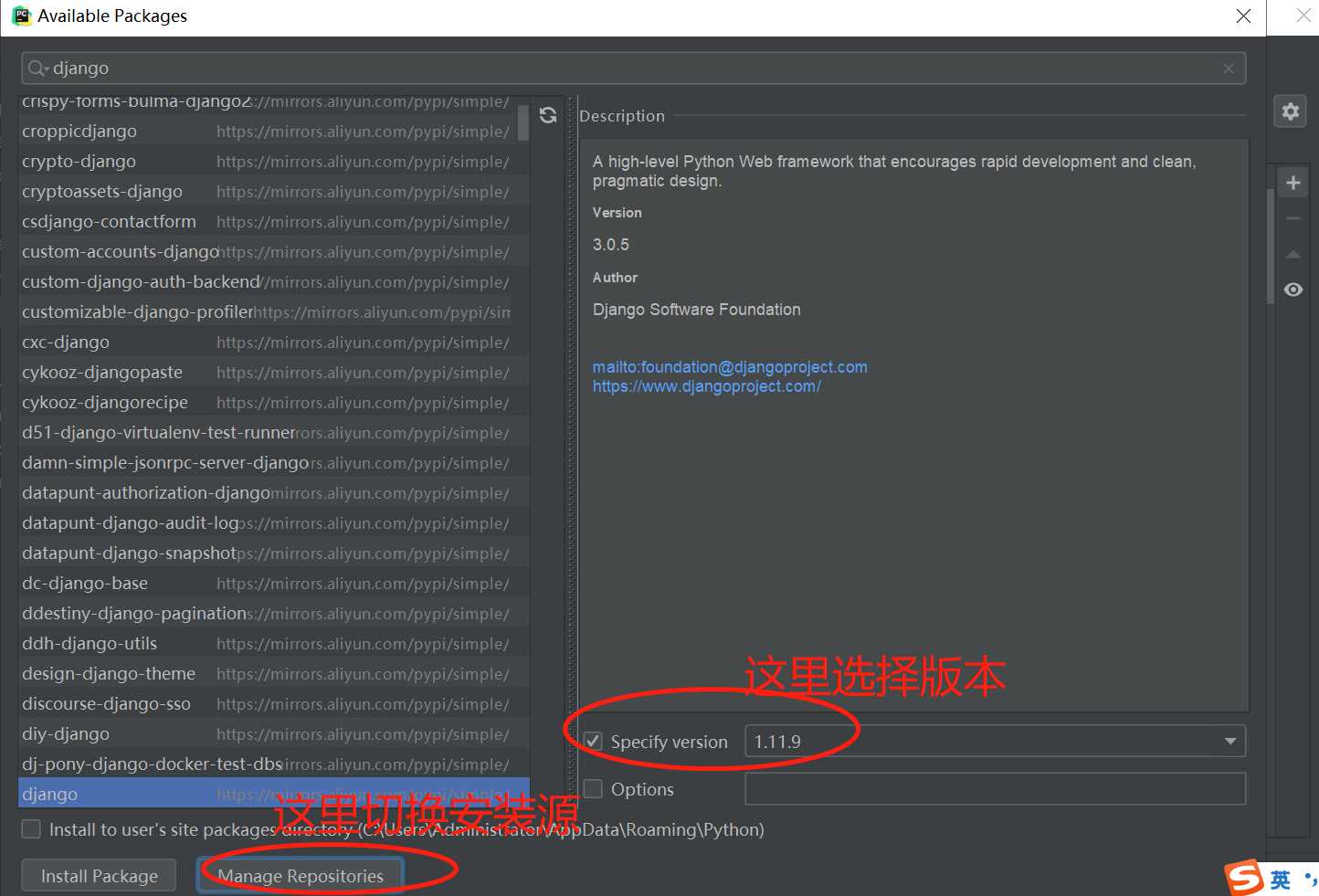Screen dimensions: 1319x896
Task: Click the upgrade arrow icon
Action: click(x=1293, y=254)
